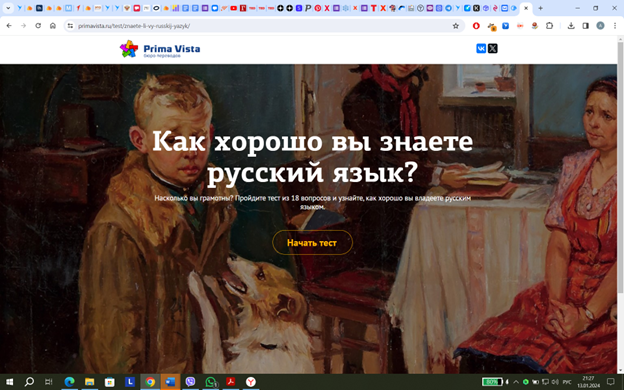Open a new browser tab
The image size is (624, 390).
pyautogui.click(x=540, y=8)
